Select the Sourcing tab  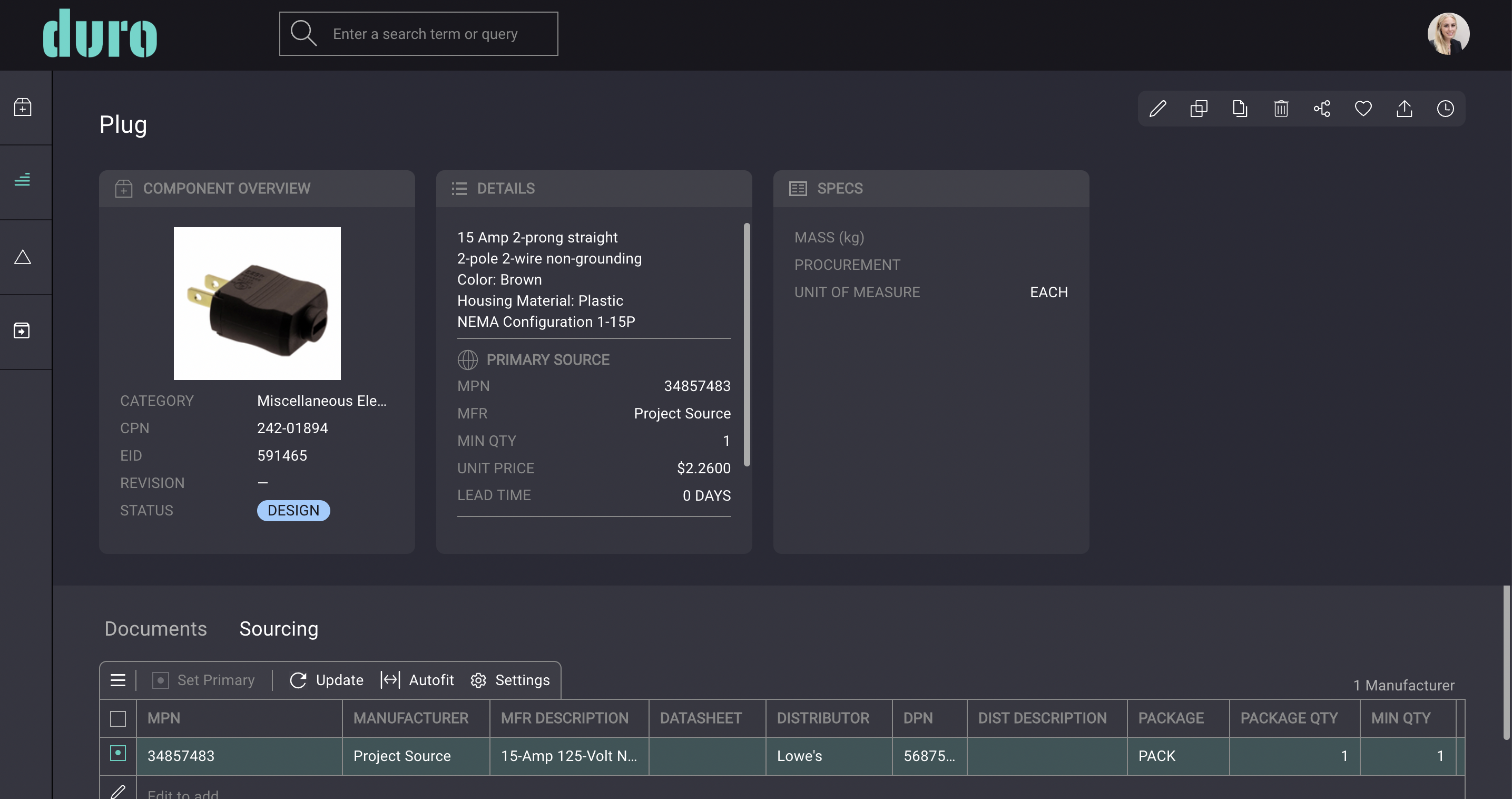(279, 629)
